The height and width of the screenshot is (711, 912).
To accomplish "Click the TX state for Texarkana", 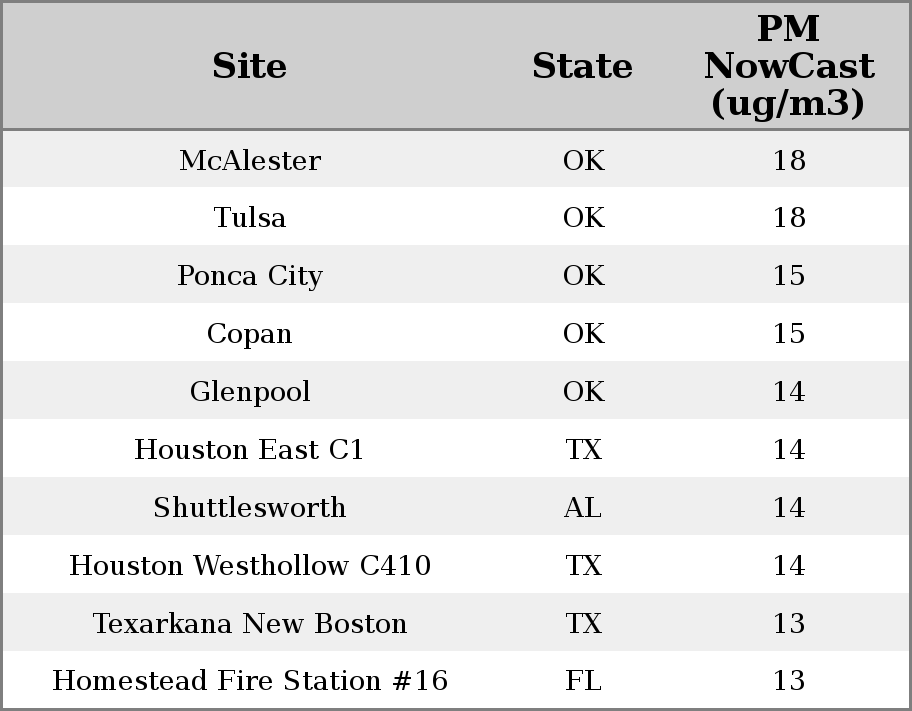I will coord(583,623).
